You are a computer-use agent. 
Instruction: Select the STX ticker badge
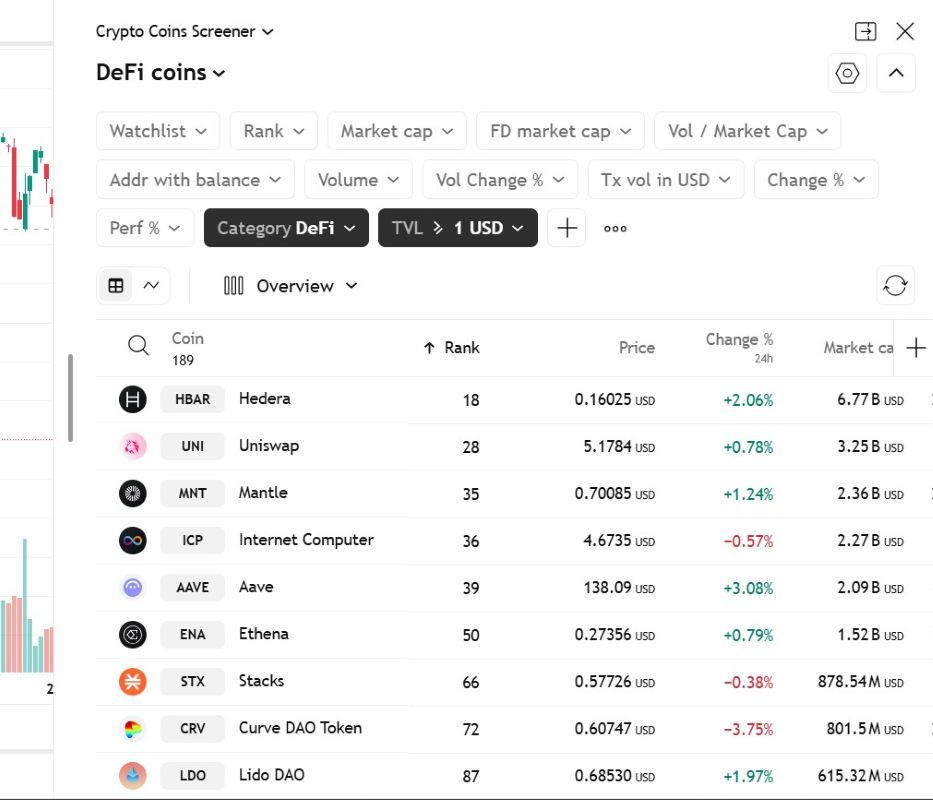point(192,682)
